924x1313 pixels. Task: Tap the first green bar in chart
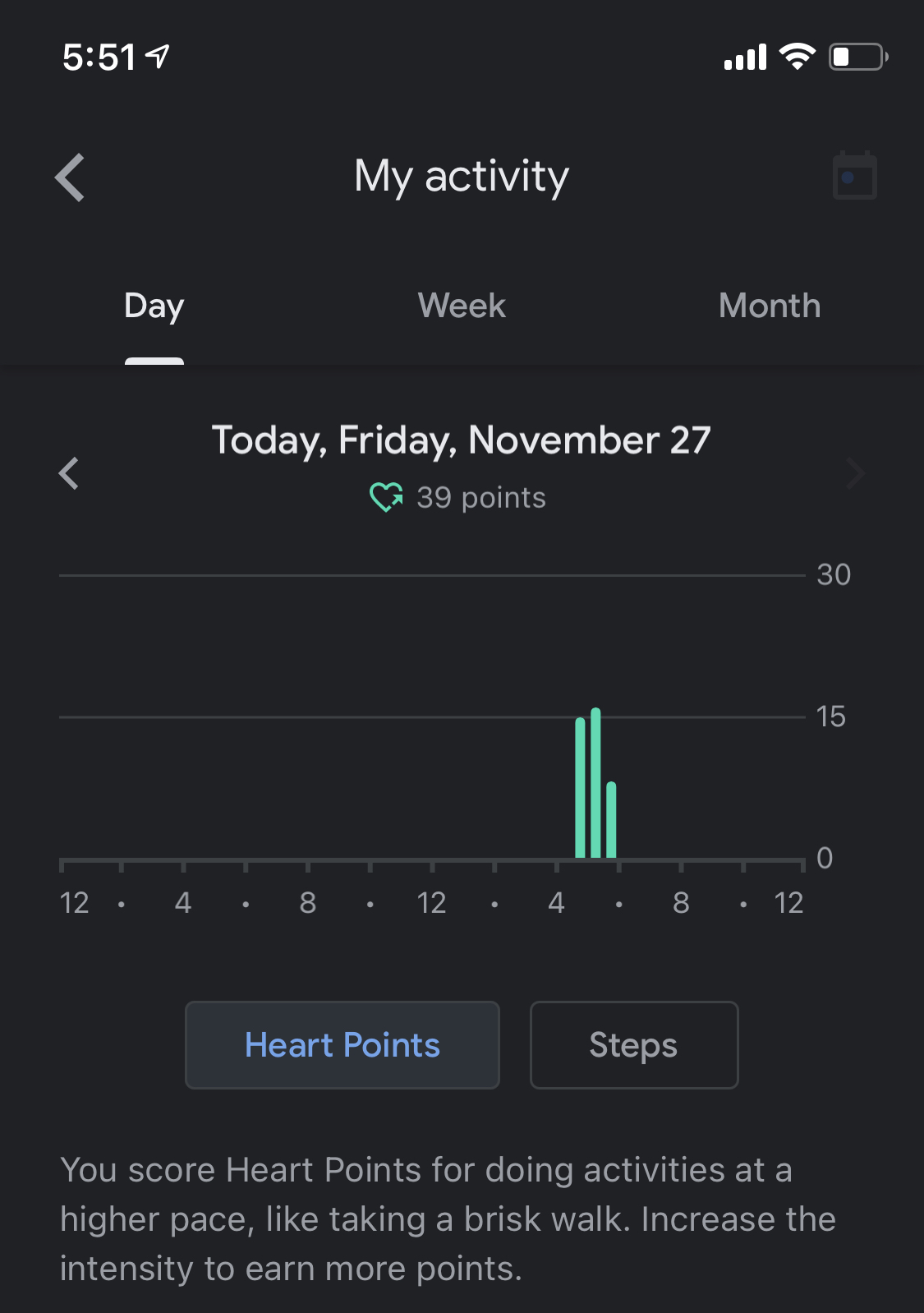point(580,788)
